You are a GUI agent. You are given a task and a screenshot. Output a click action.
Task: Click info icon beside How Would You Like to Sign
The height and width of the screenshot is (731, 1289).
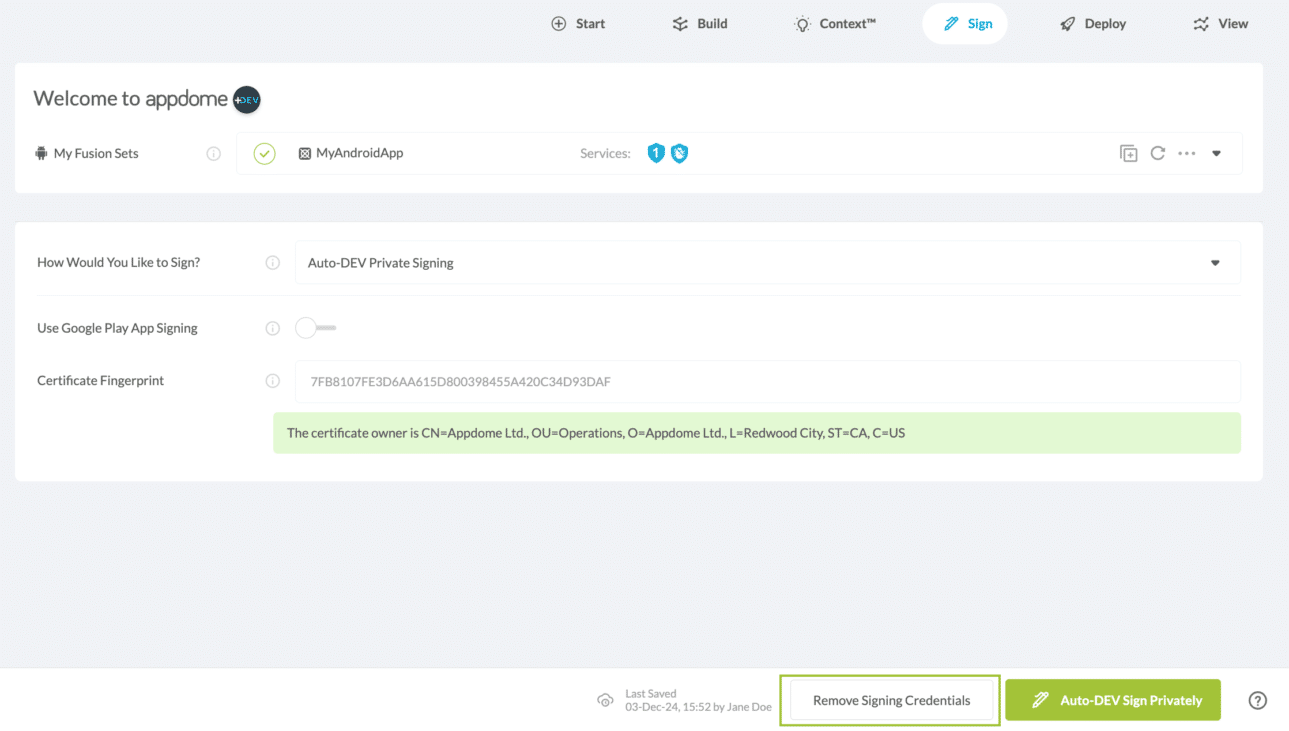pos(272,263)
